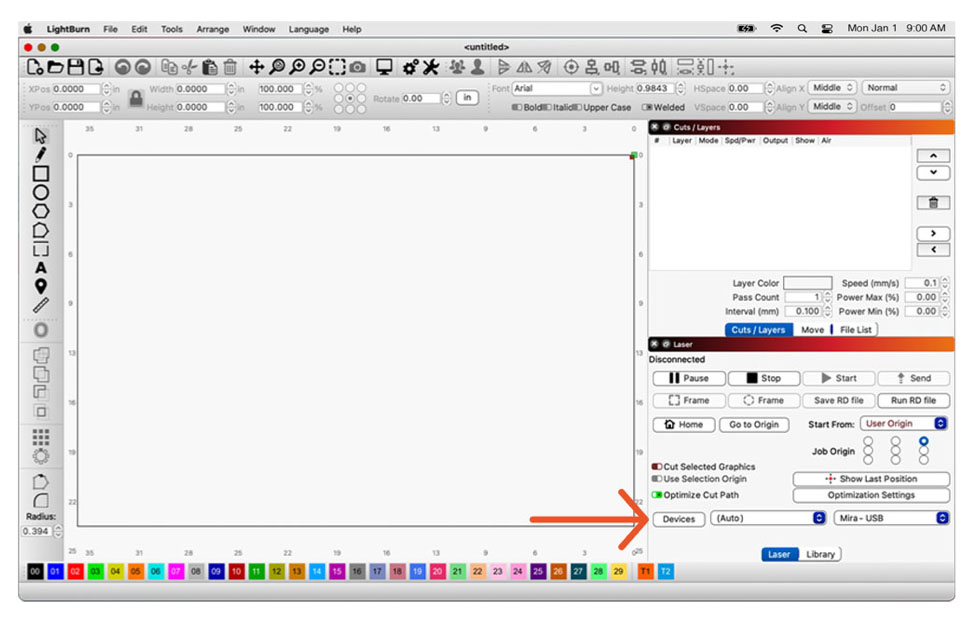976x626 pixels.
Task: Delete selection with trash icon in toolbar
Action: click(x=230, y=67)
